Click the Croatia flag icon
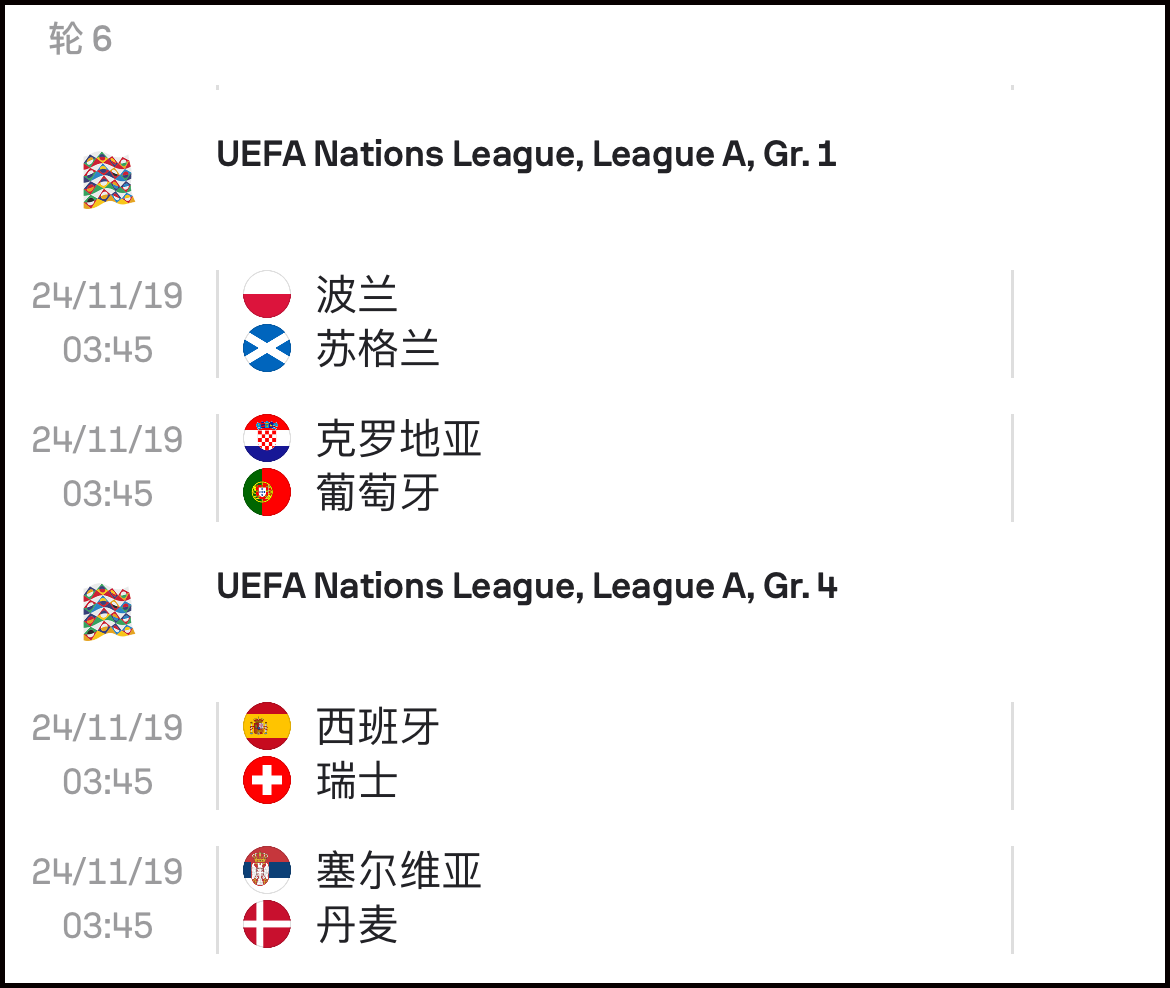Viewport: 1170px width, 988px height. [266, 438]
